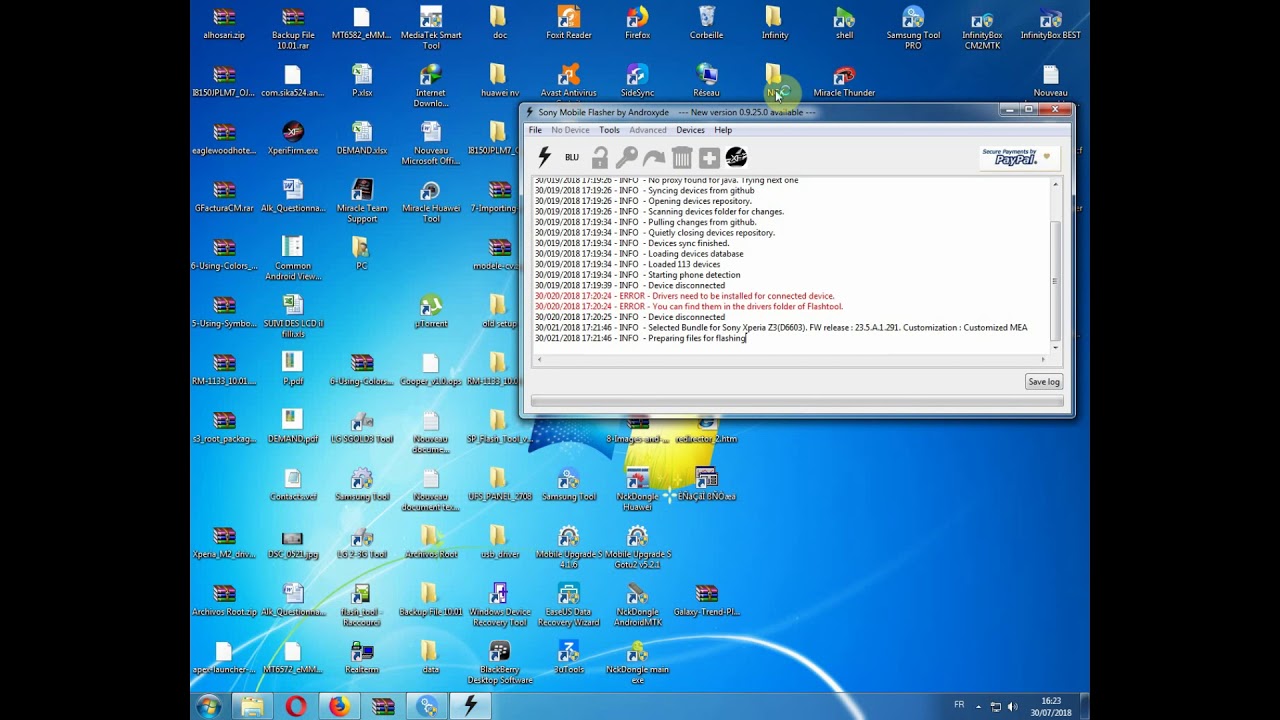
Task: Select the SideSync desktop shortcut
Action: tap(638, 81)
